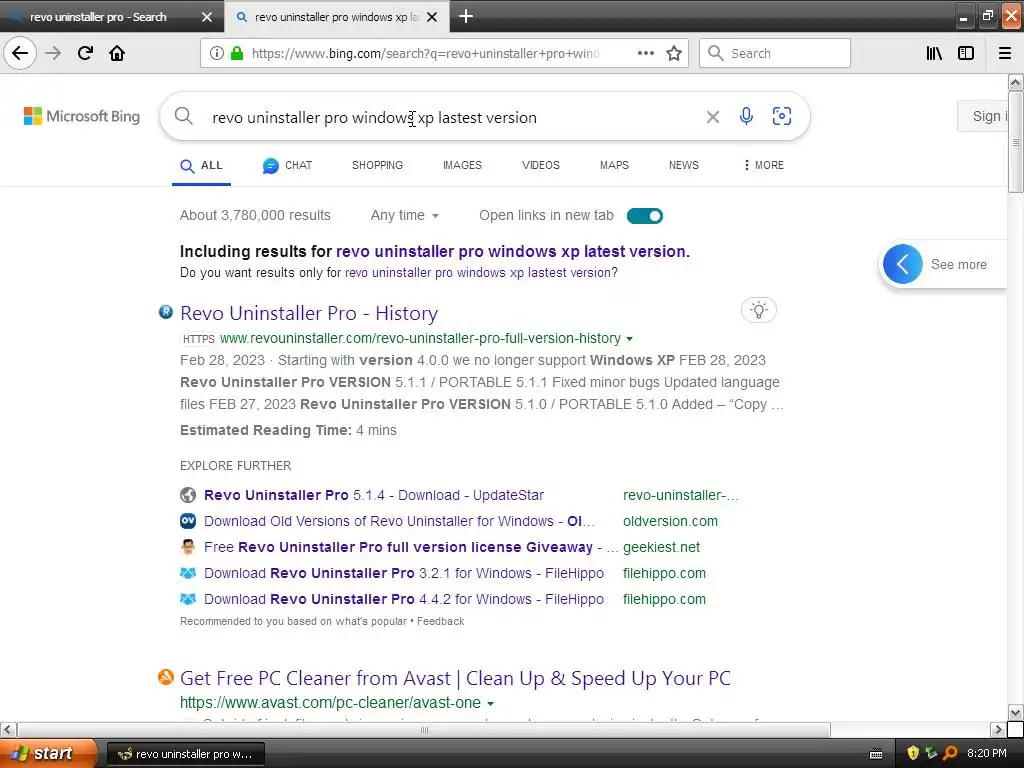Viewport: 1024px width, 768px height.
Task: Click the taskbar clock showing 8:20 PM
Action: point(987,754)
